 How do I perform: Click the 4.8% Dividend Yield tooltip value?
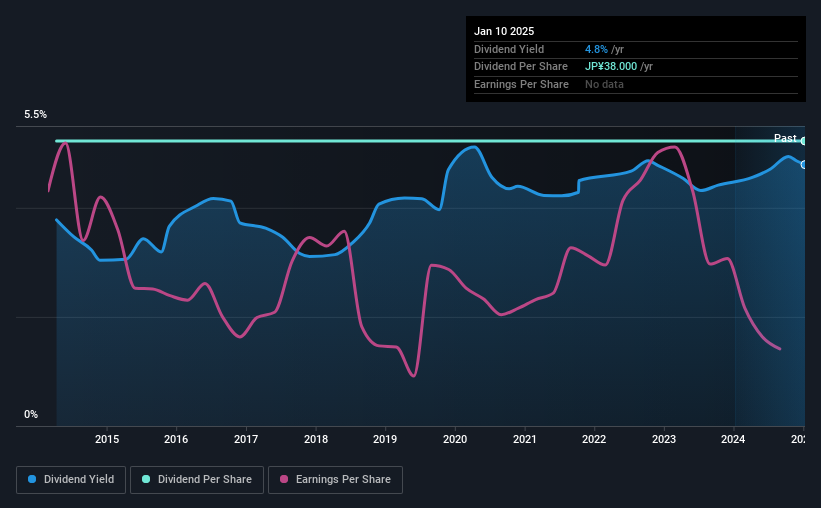pyautogui.click(x=596, y=49)
